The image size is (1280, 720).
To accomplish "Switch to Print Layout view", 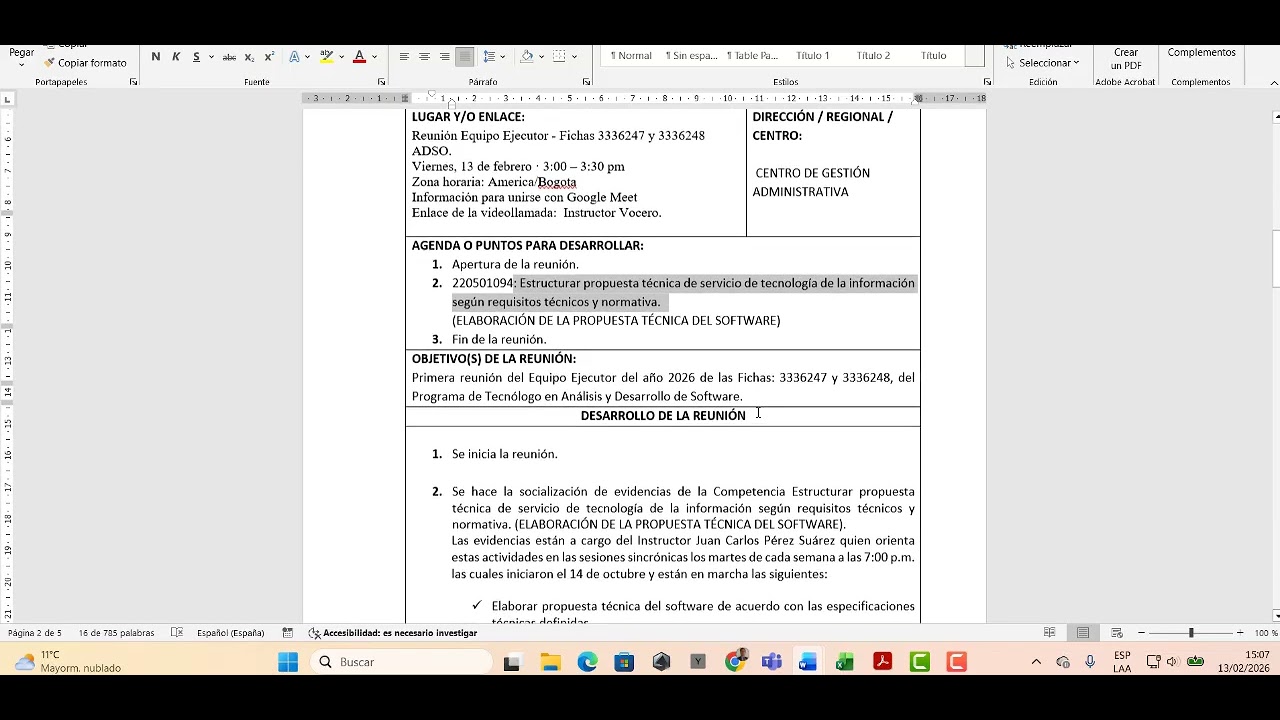I will click(1083, 633).
